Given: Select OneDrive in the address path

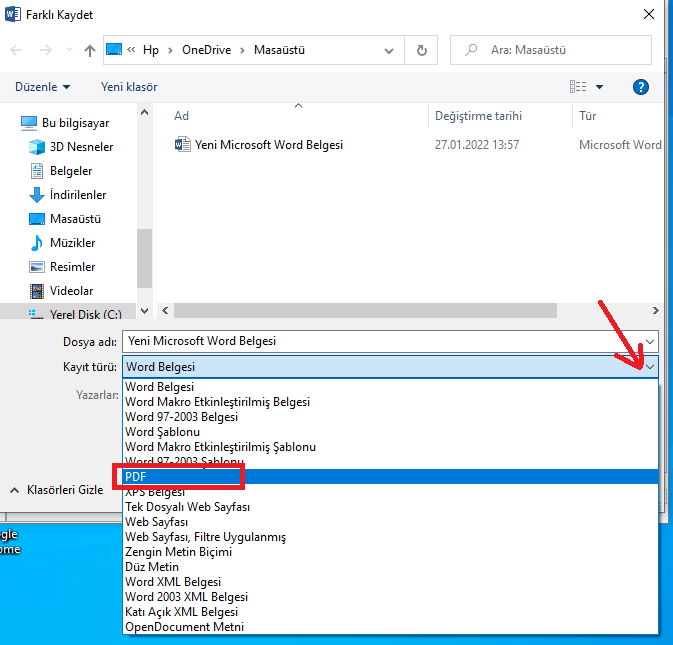Looking at the screenshot, I should [x=206, y=50].
